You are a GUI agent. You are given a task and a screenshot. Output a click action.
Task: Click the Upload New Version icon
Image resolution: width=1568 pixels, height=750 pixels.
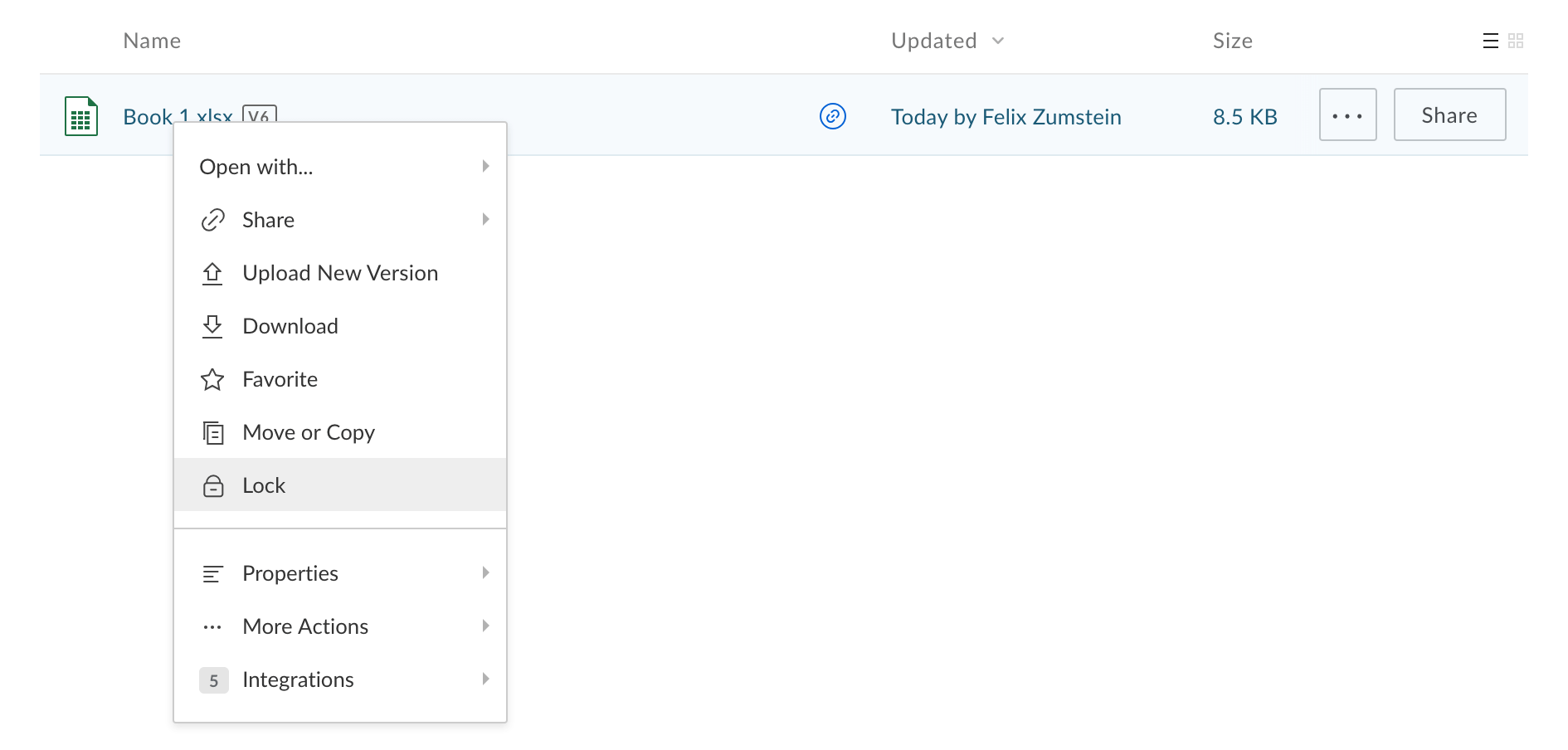tap(212, 273)
